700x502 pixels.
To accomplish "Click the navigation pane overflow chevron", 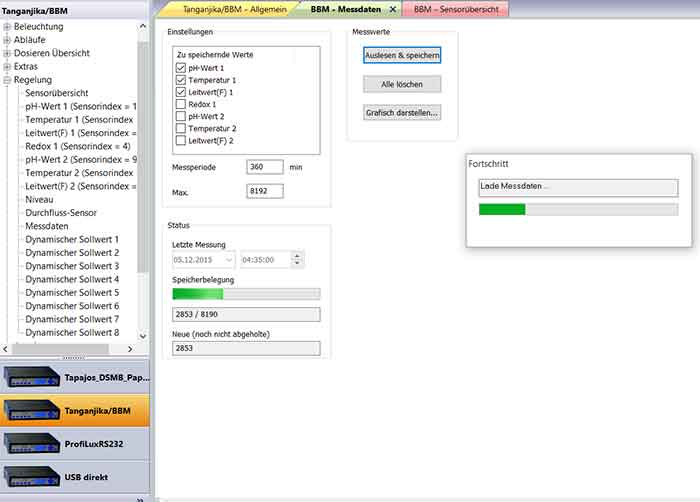I will point(139,497).
